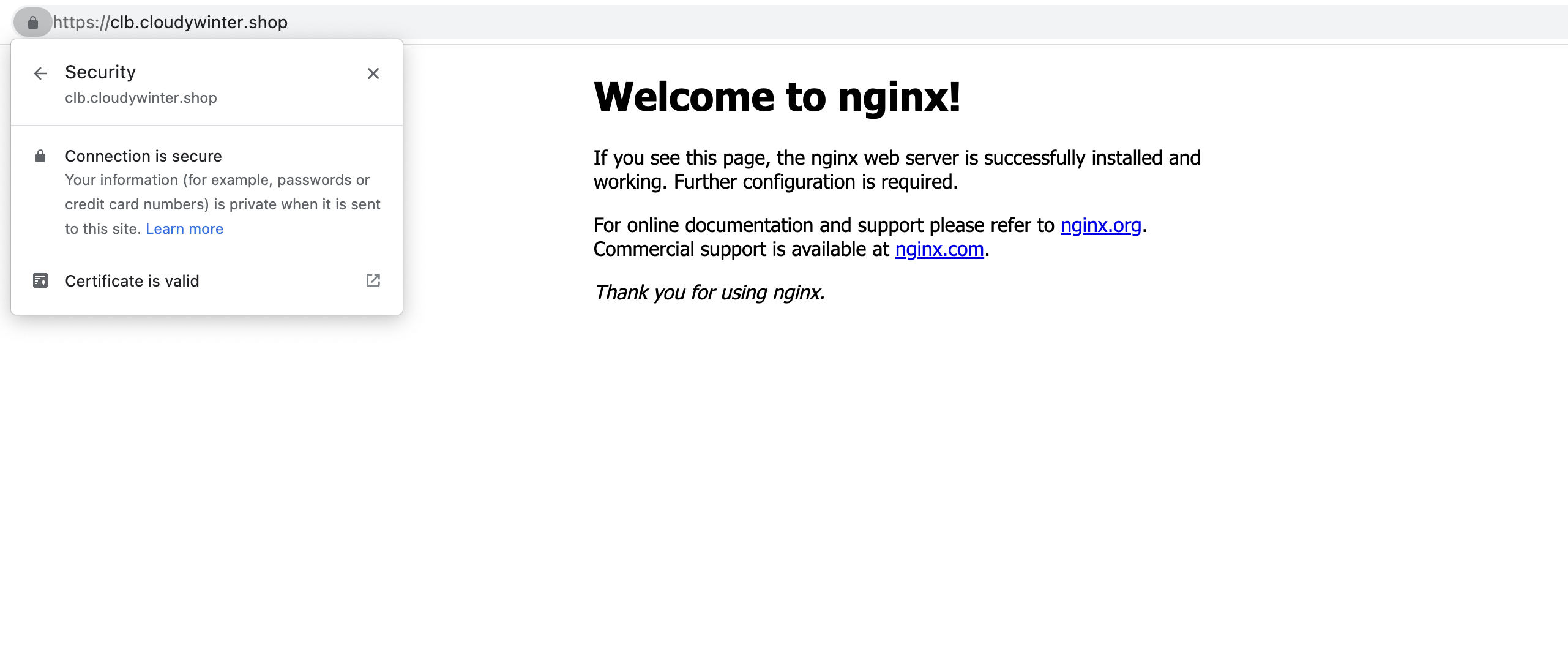Viewport: 1568px width, 649px height.
Task: Open certificate details via external link icon
Action: [373, 280]
